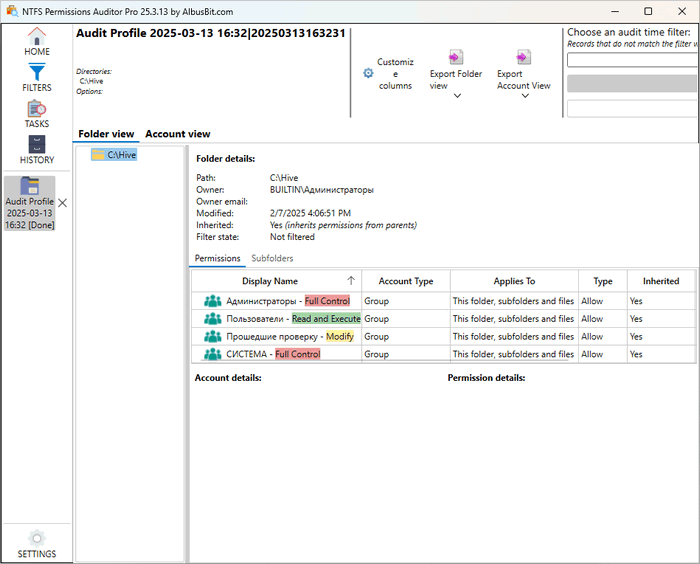Switch to the Subfolders tab
The width and height of the screenshot is (700, 564).
tap(272, 258)
